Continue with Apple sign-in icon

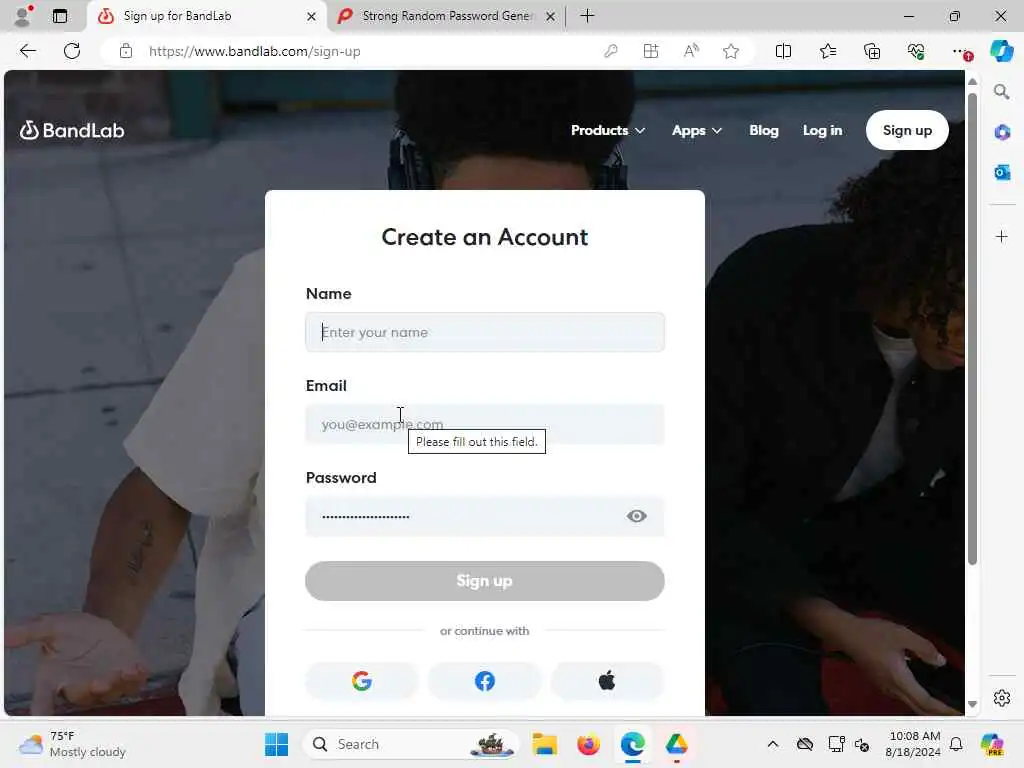[x=607, y=681]
